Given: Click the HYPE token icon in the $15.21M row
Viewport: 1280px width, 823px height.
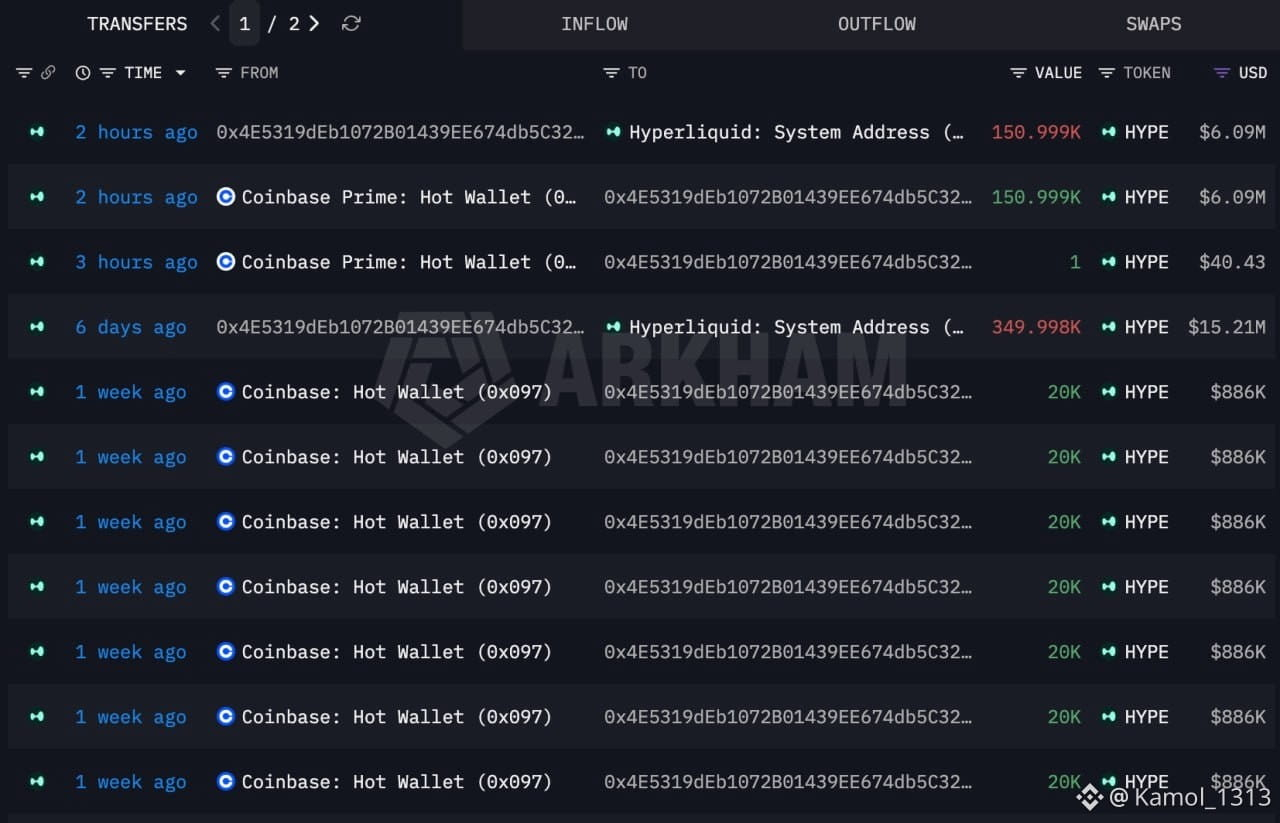Looking at the screenshot, I should point(1108,327).
